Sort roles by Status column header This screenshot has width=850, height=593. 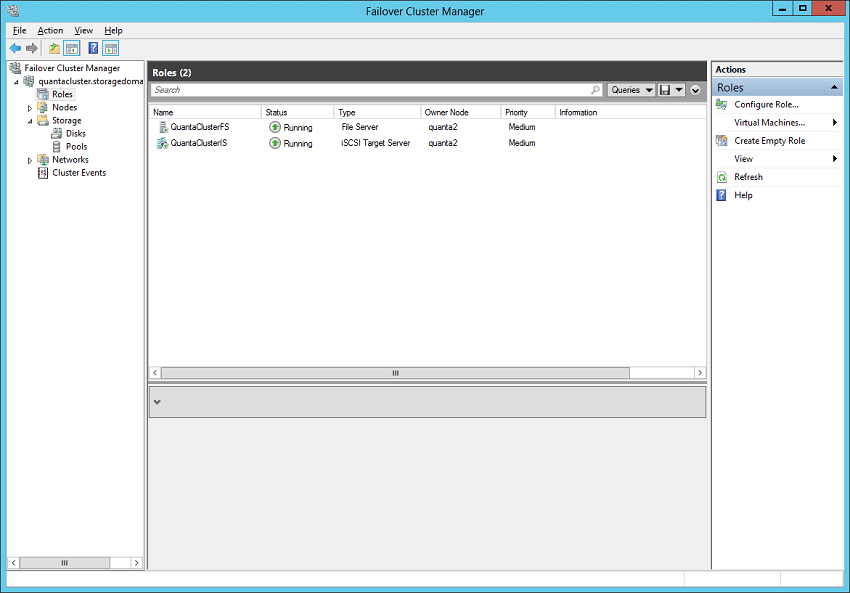[x=298, y=112]
